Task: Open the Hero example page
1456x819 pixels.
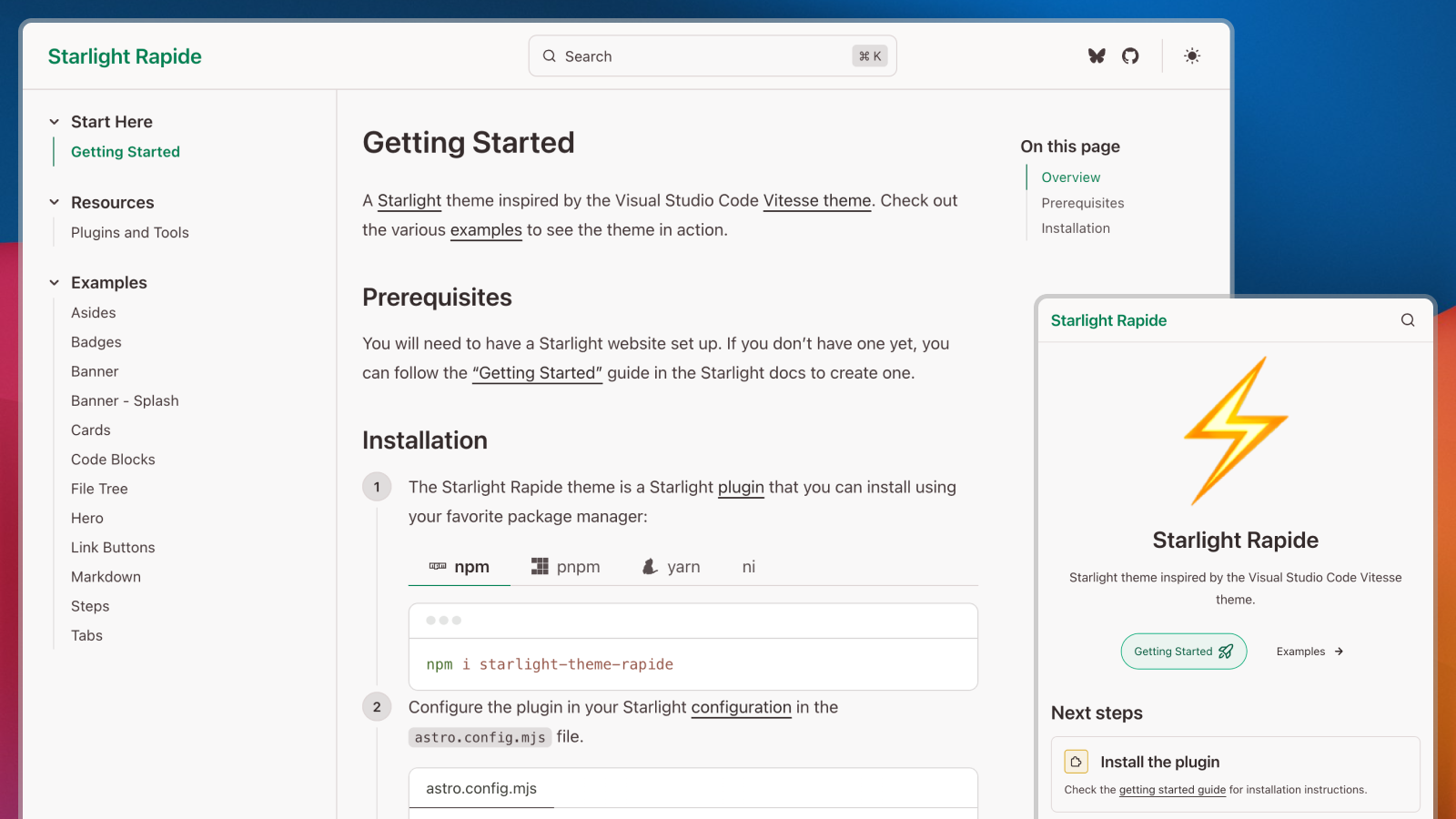Action: (87, 518)
